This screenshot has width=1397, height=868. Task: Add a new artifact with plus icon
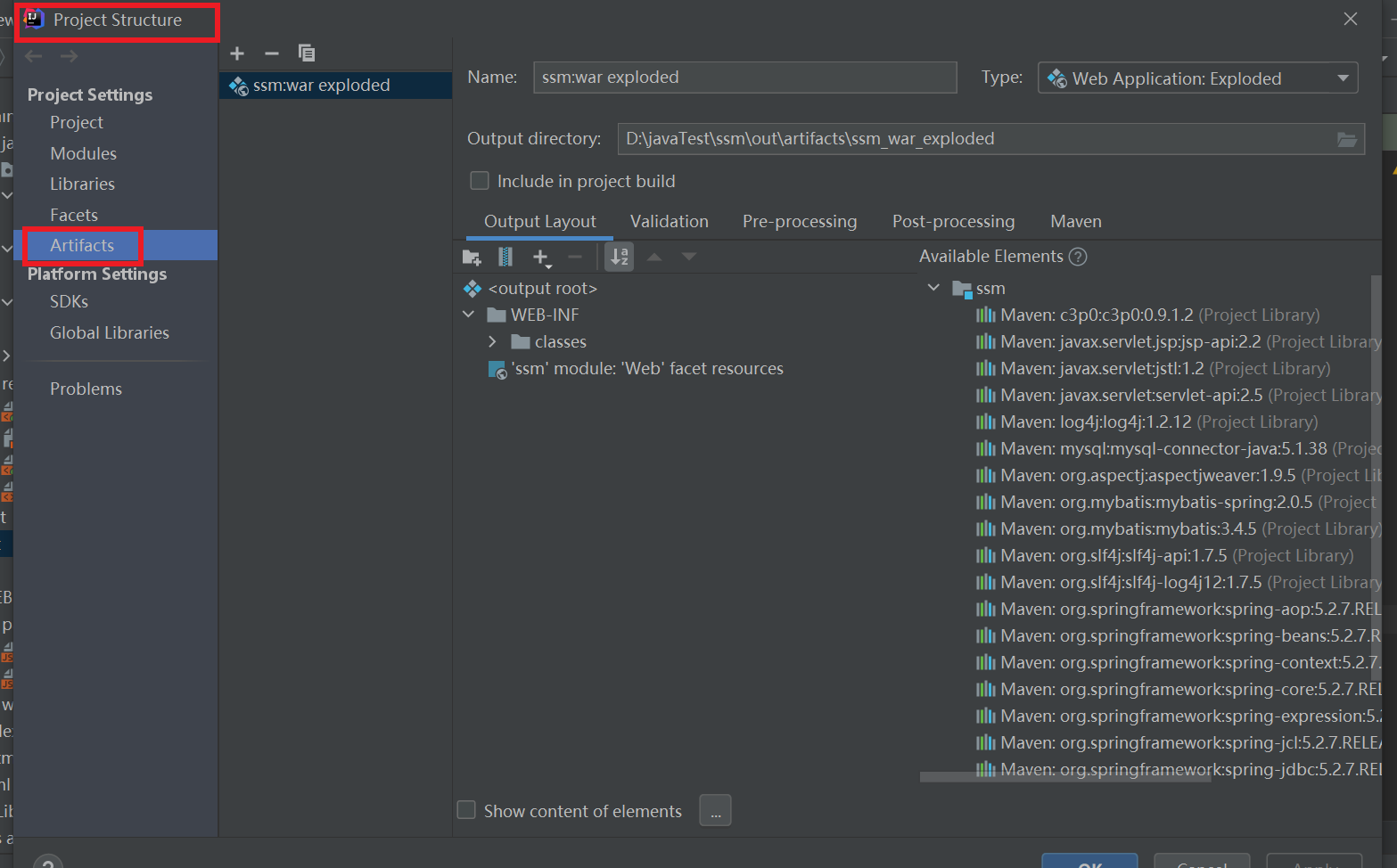point(237,53)
